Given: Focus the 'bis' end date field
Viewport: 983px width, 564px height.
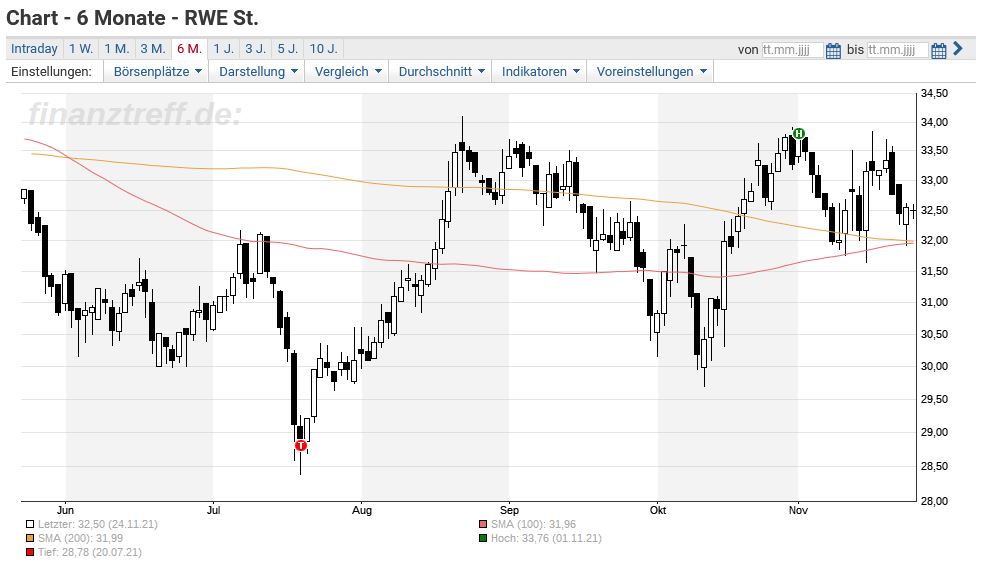Looking at the screenshot, I should pos(898,50).
